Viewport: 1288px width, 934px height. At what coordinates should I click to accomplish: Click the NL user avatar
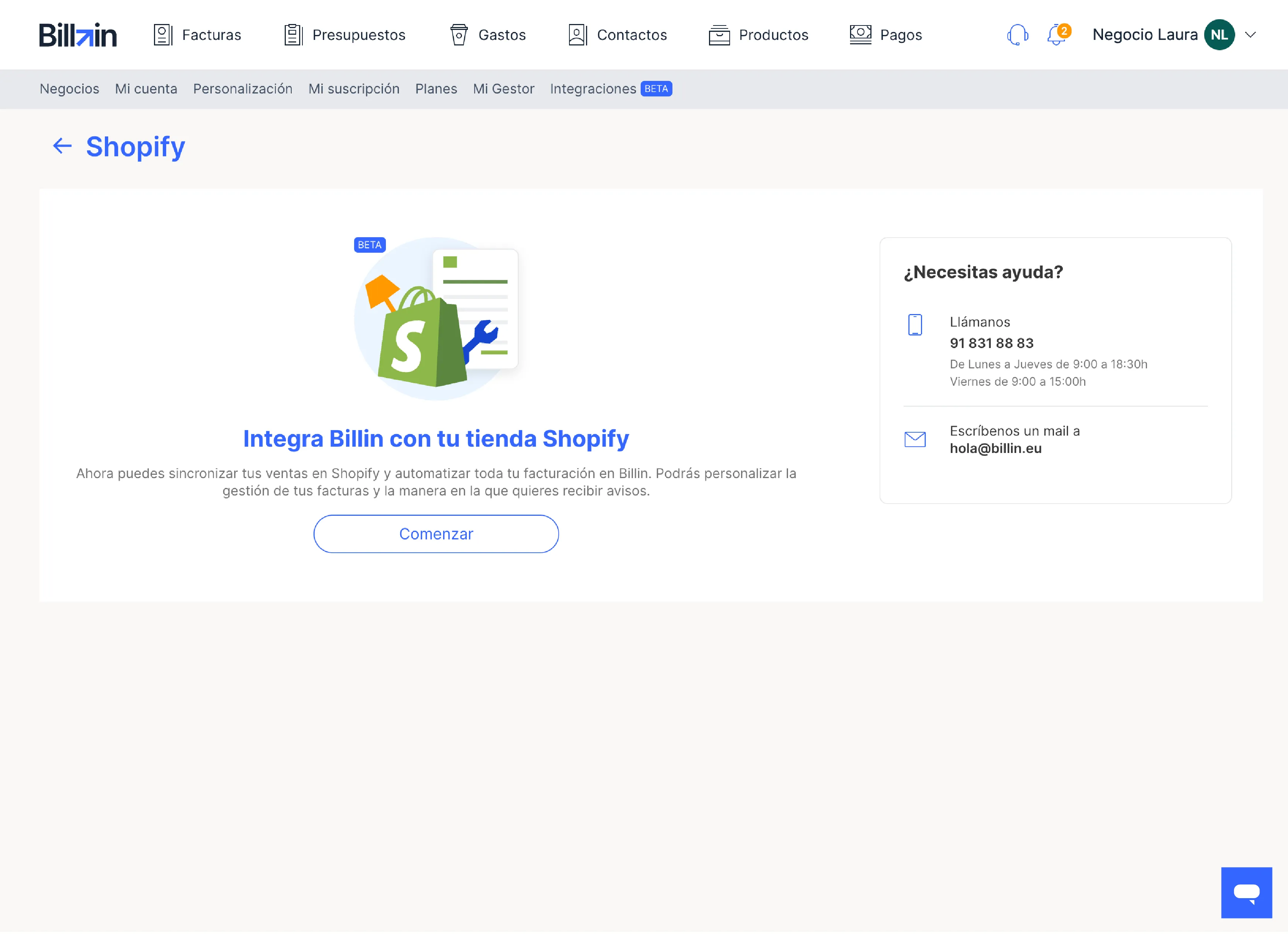tap(1219, 35)
